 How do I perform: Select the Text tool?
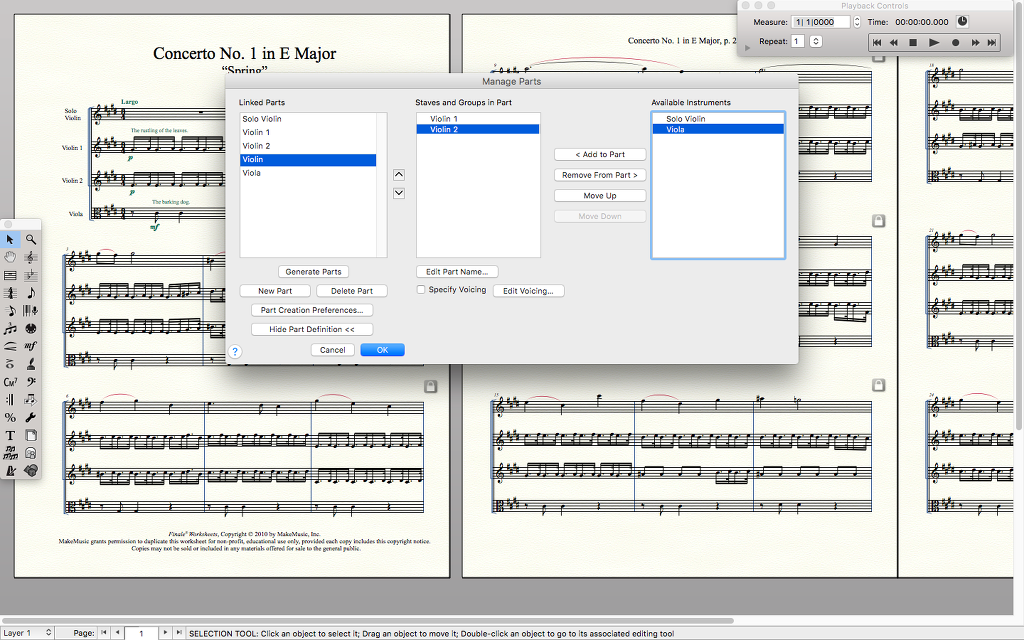[10, 435]
